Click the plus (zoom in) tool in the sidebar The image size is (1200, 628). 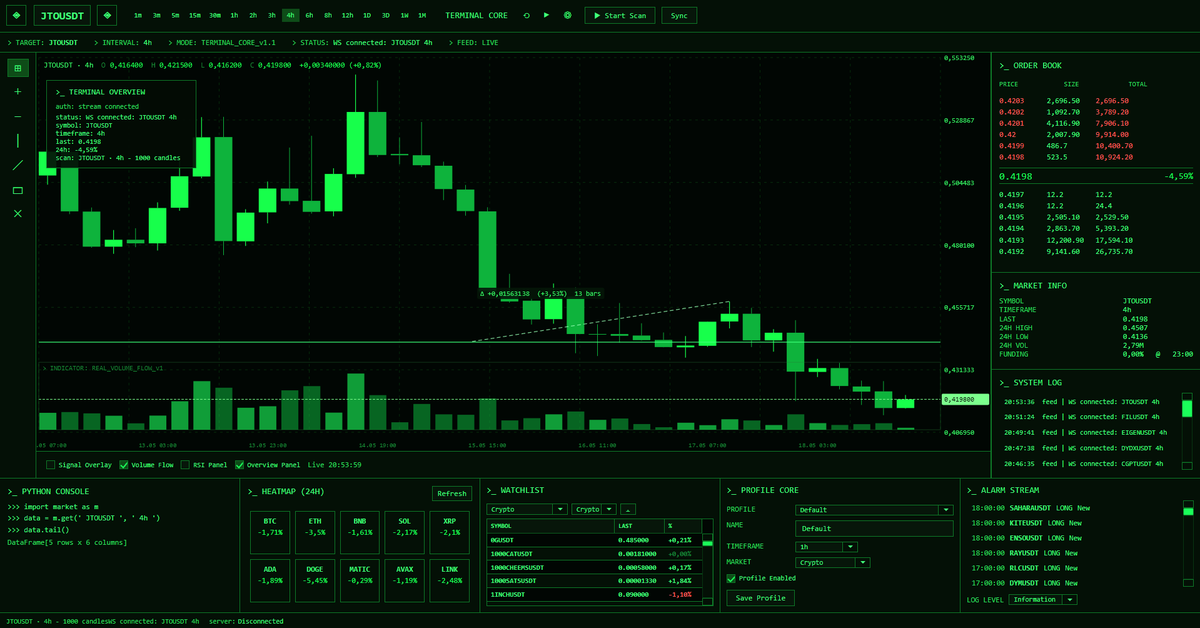[x=18, y=92]
